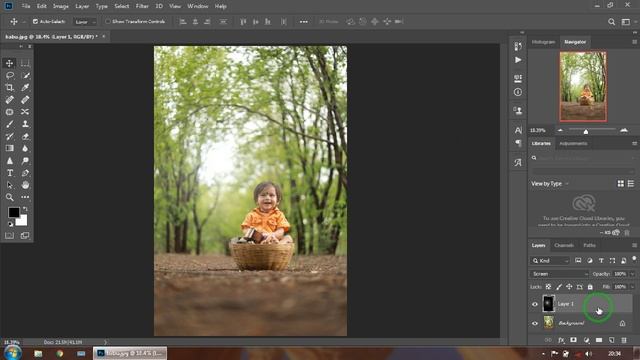Switch to the Paths tab
The image size is (640, 360).
(x=589, y=245)
